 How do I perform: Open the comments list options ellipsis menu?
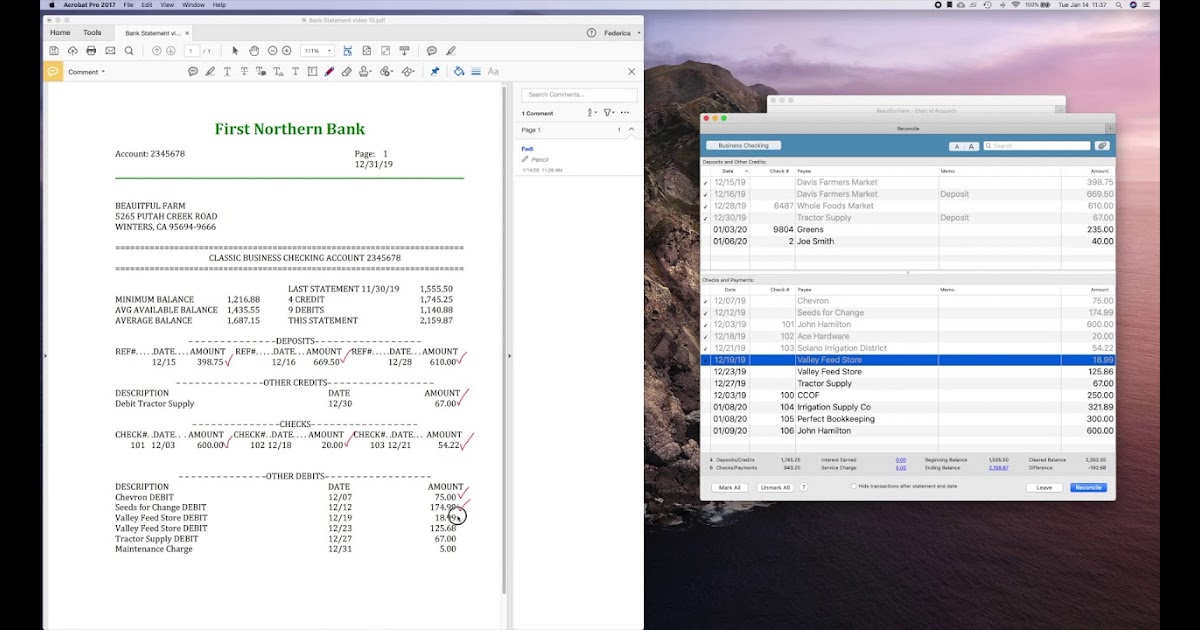(x=626, y=113)
